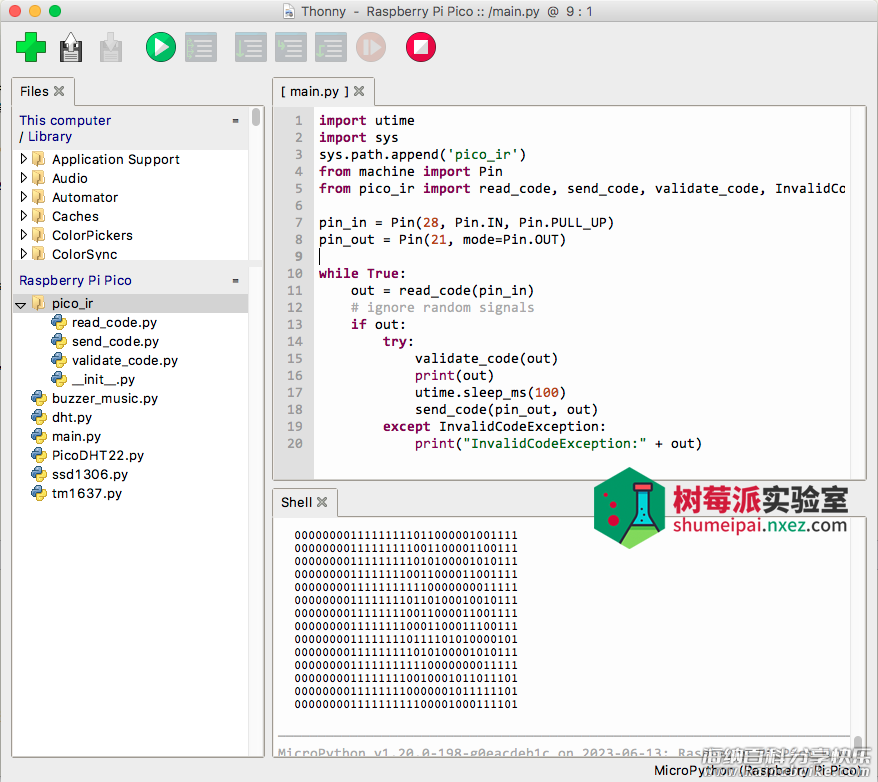This screenshot has height=782, width=878.
Task: Expand the Caches folder
Action: coord(23,216)
